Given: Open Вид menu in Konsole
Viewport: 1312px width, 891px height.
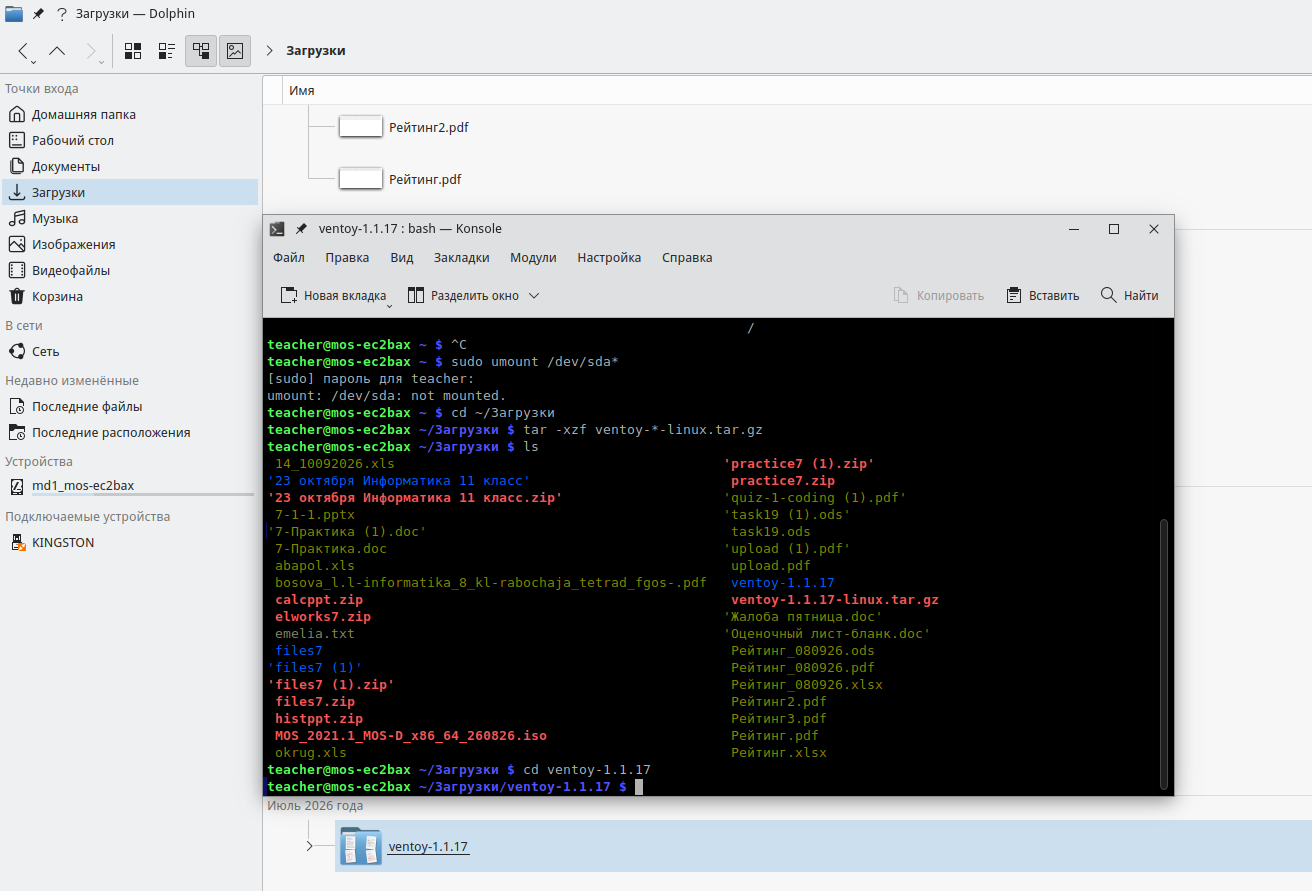Looking at the screenshot, I should coord(402,257).
